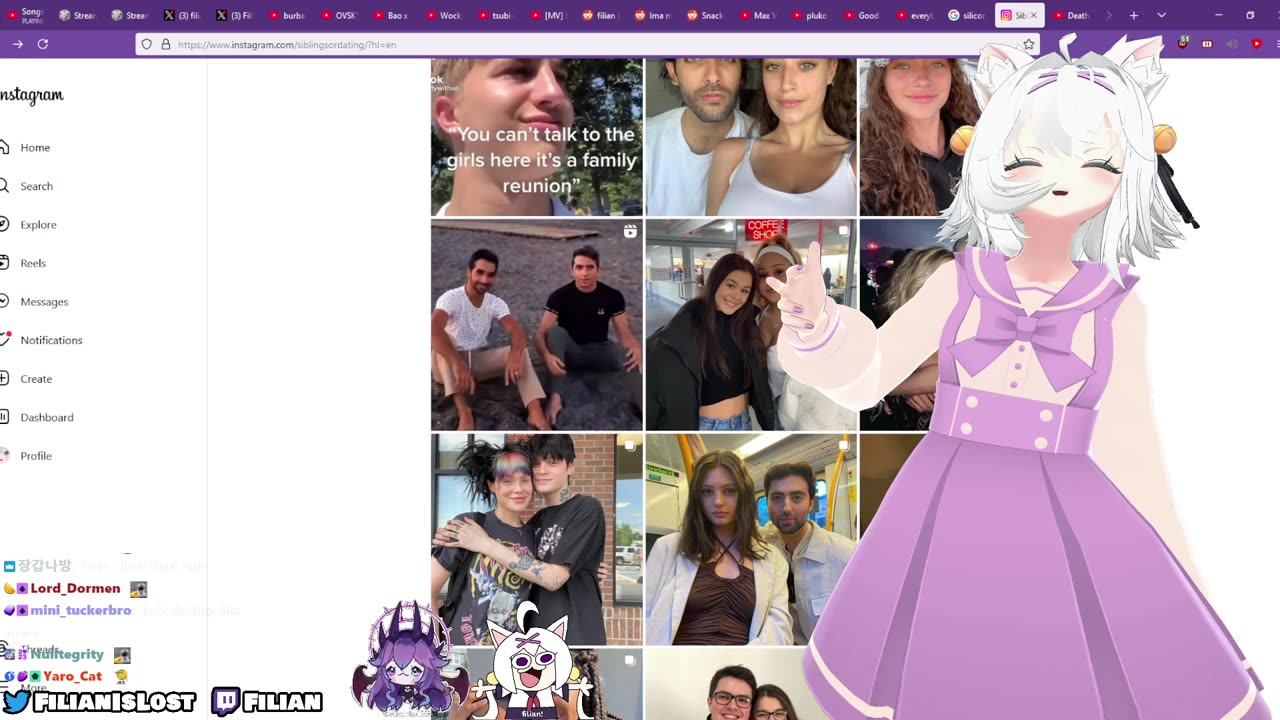The width and height of the screenshot is (1280, 720).
Task: Switch to the Good YouTube tab
Action: click(861, 15)
